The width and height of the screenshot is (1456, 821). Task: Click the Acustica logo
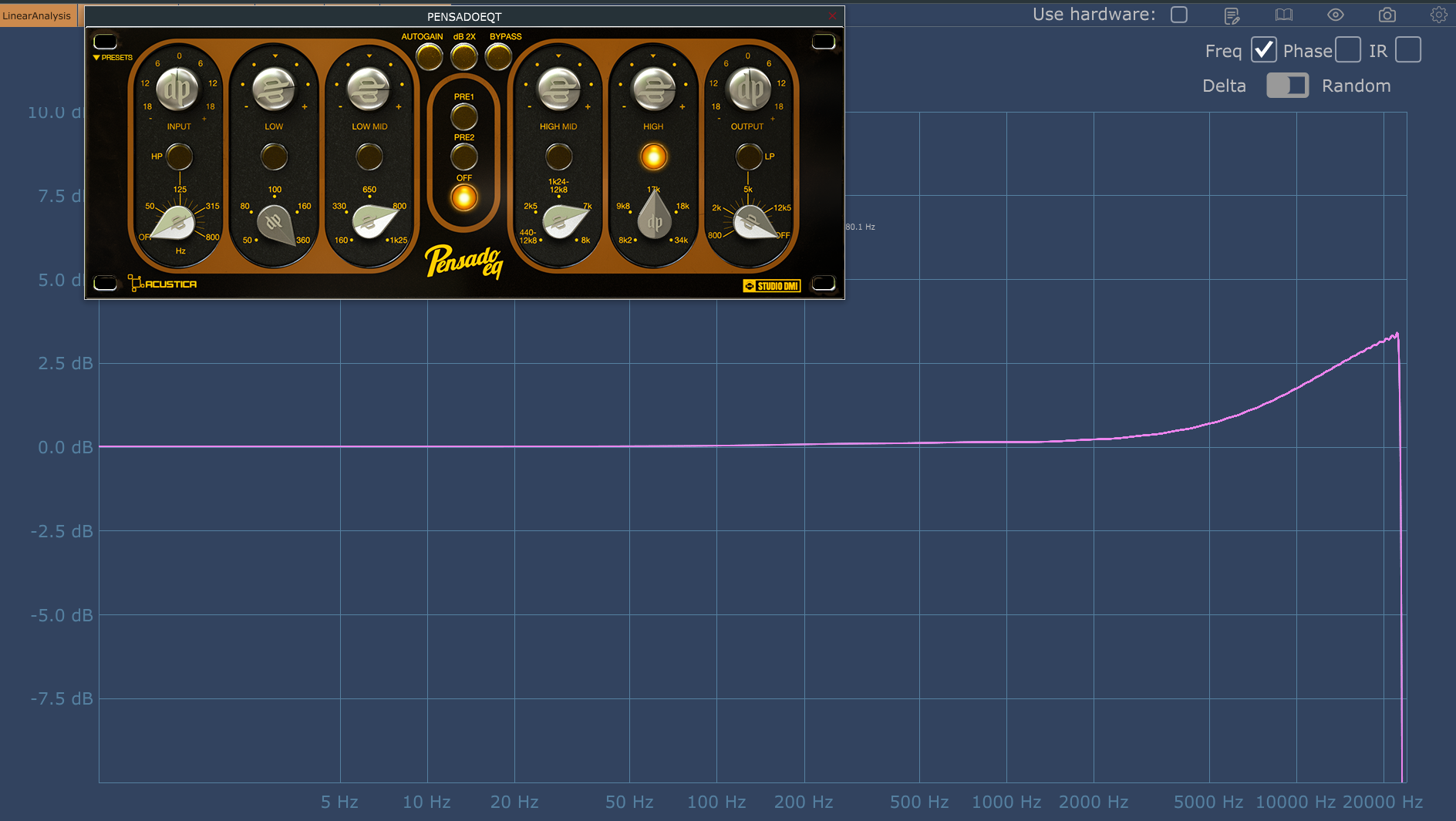coord(163,284)
